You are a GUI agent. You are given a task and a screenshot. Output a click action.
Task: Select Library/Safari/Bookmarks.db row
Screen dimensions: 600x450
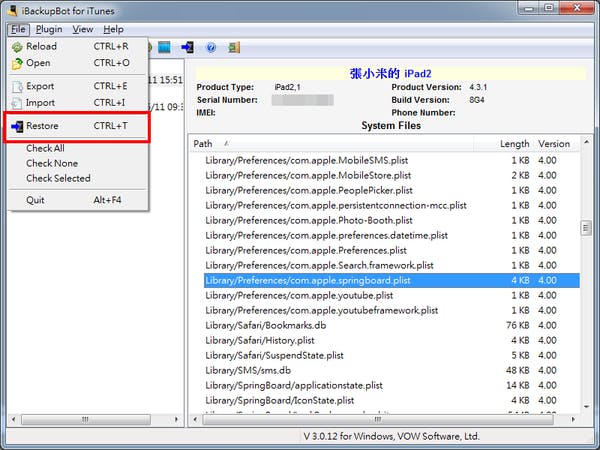(392, 325)
